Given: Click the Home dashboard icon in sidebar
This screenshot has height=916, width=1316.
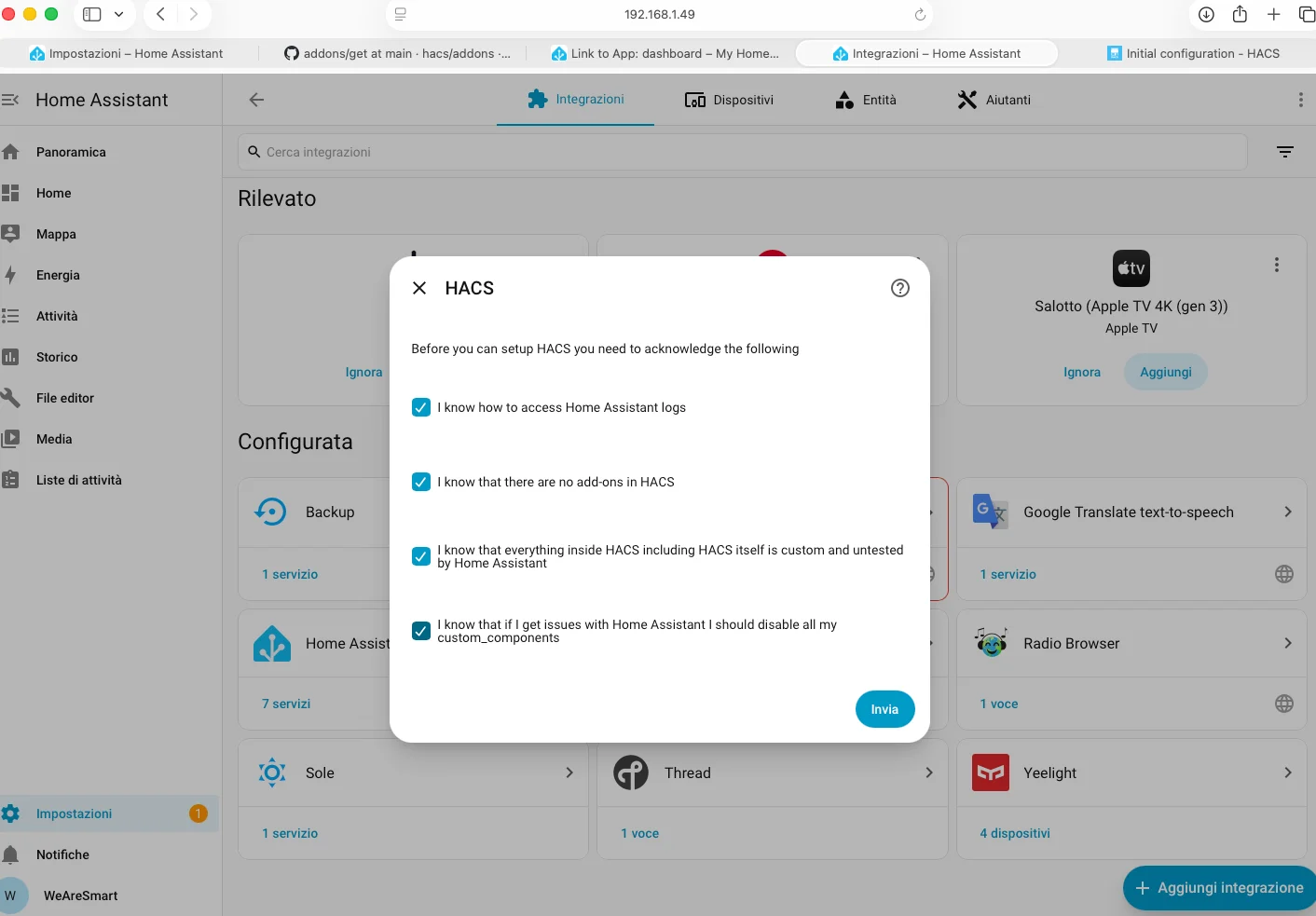Looking at the screenshot, I should pos(10,193).
